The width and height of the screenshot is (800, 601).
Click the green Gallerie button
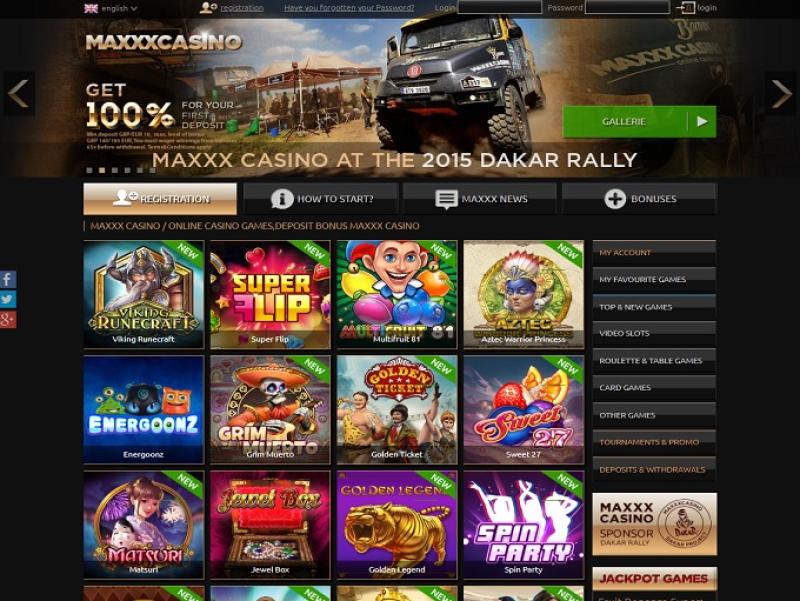(x=639, y=121)
